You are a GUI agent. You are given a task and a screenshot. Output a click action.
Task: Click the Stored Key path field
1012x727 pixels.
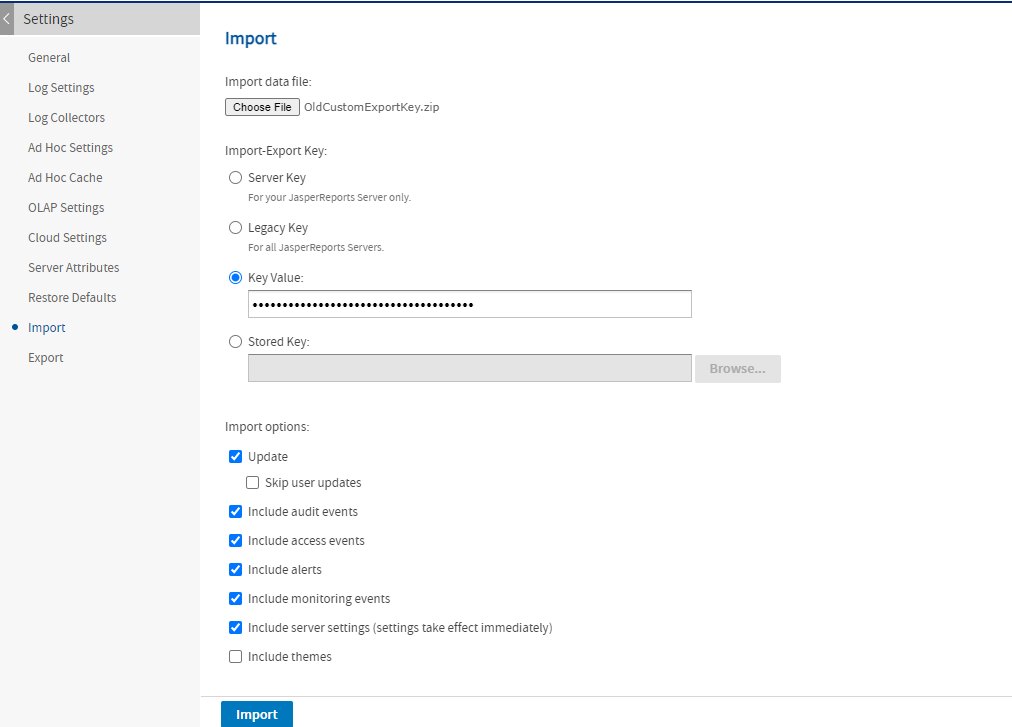click(470, 368)
